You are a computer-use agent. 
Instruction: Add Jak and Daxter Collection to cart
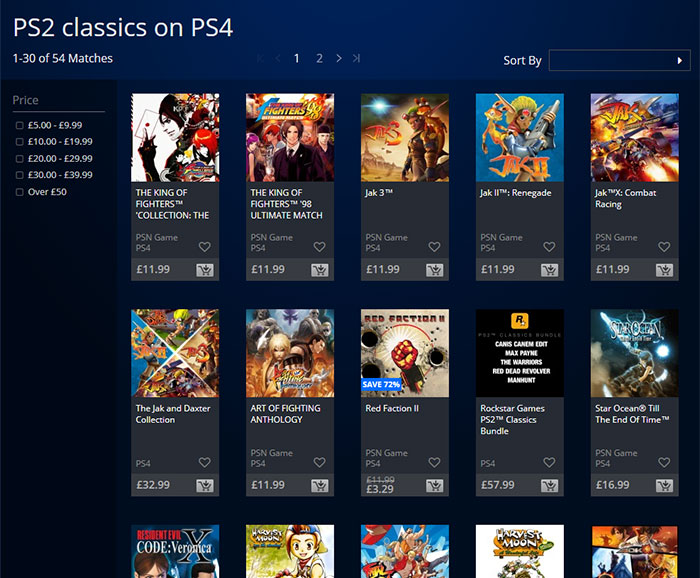(205, 486)
